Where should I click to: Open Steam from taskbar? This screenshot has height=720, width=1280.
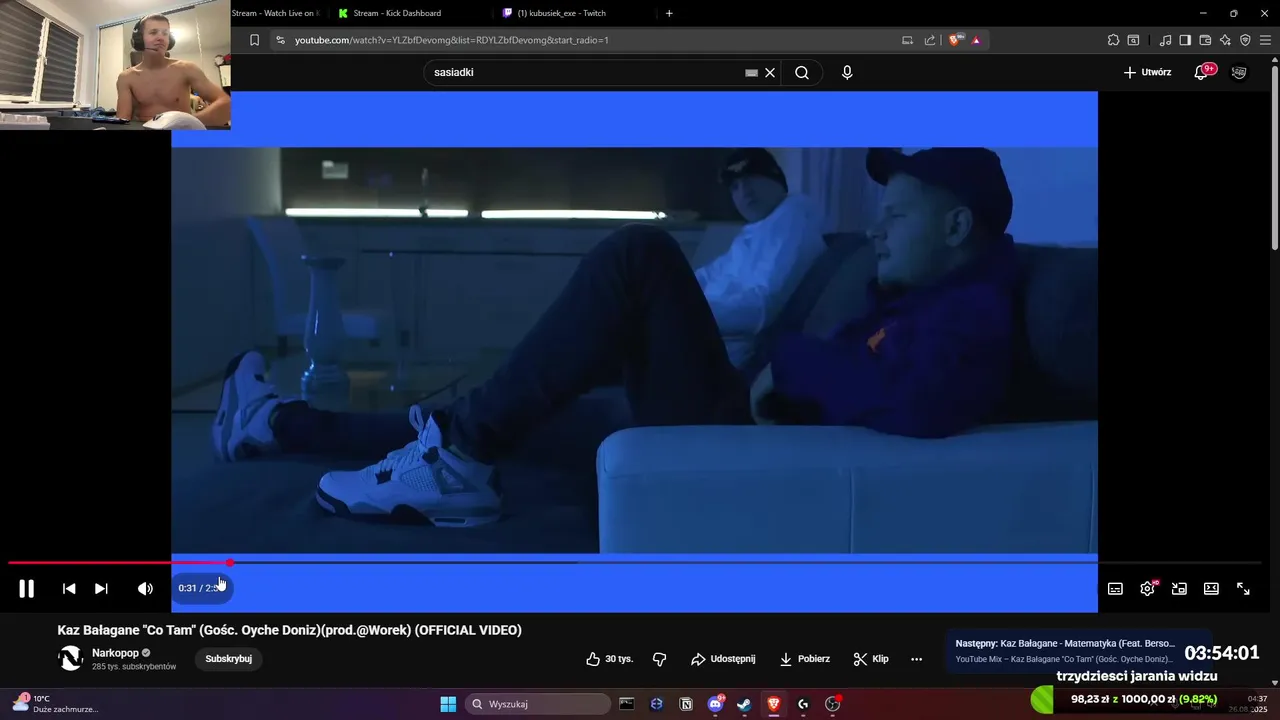pos(744,704)
